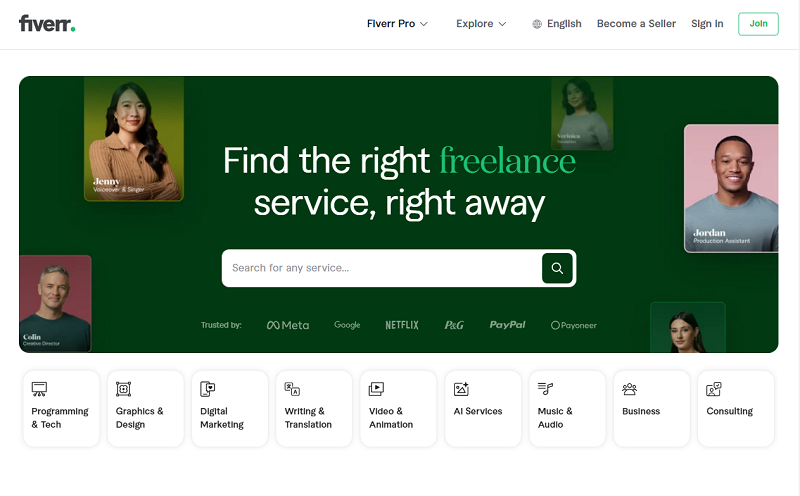Viewport: 800px width, 496px height.
Task: Open Jordan's Production Assistant photo card
Action: [x=731, y=188]
